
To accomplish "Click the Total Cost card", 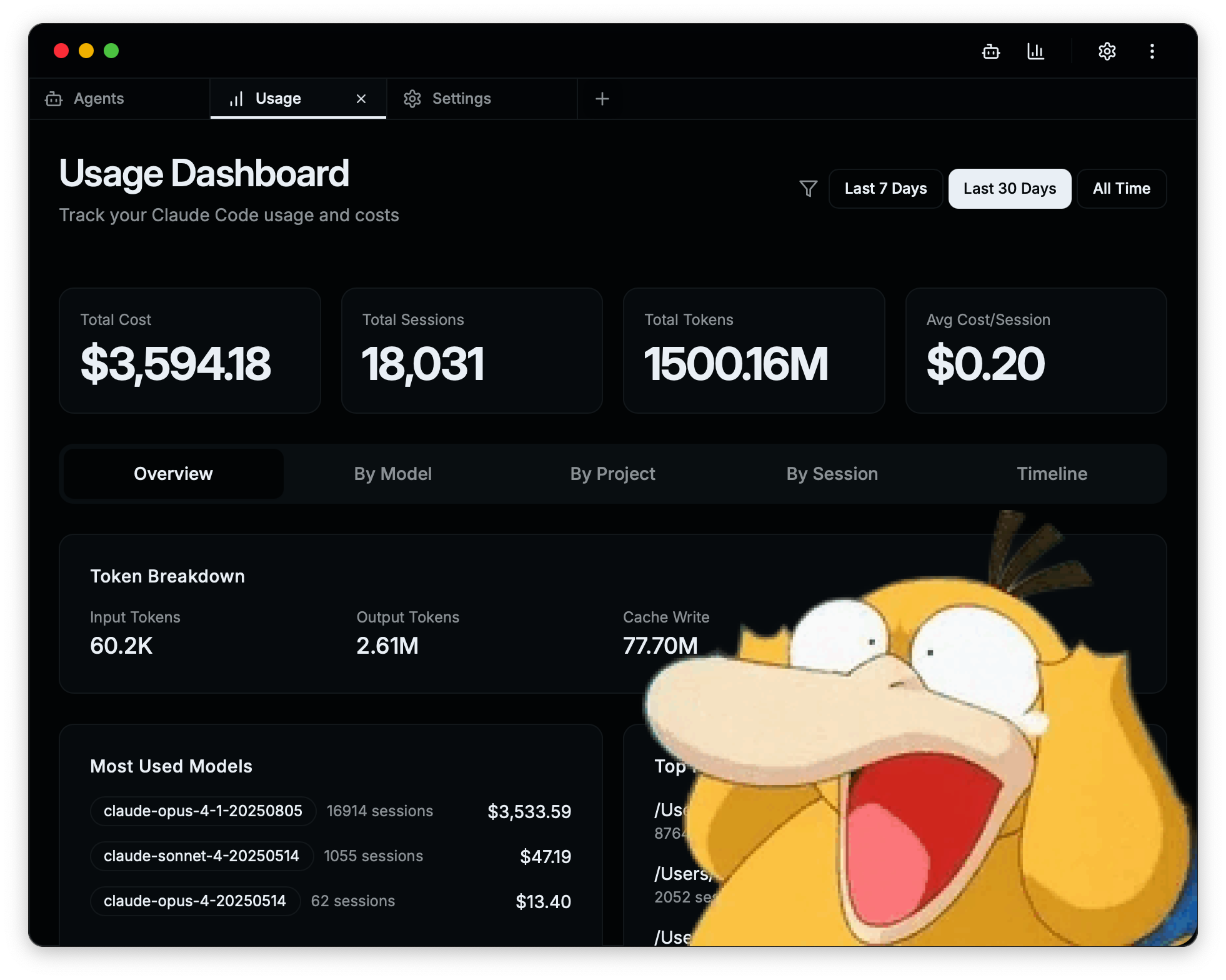I will [x=189, y=350].
